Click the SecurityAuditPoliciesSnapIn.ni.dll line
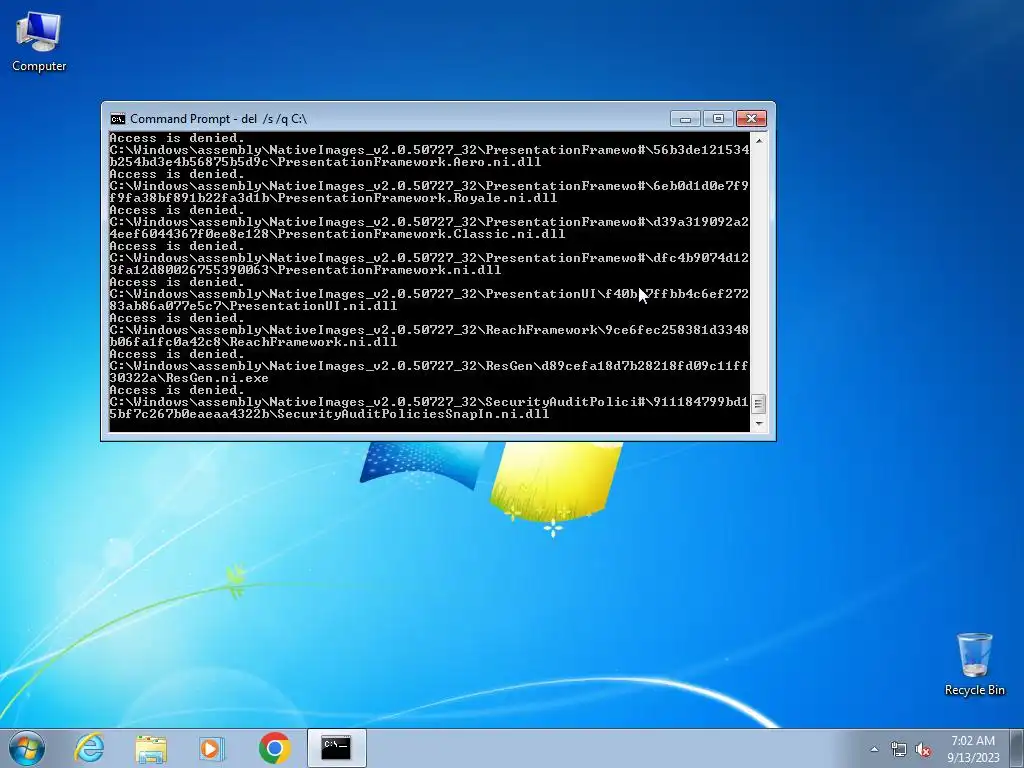 pyautogui.click(x=329, y=414)
